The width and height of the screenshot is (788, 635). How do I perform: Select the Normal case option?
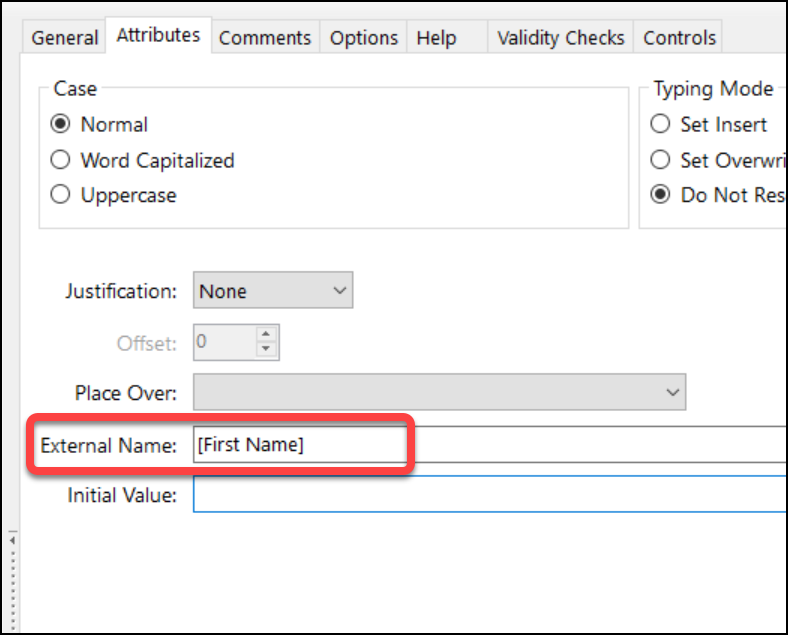click(61, 125)
